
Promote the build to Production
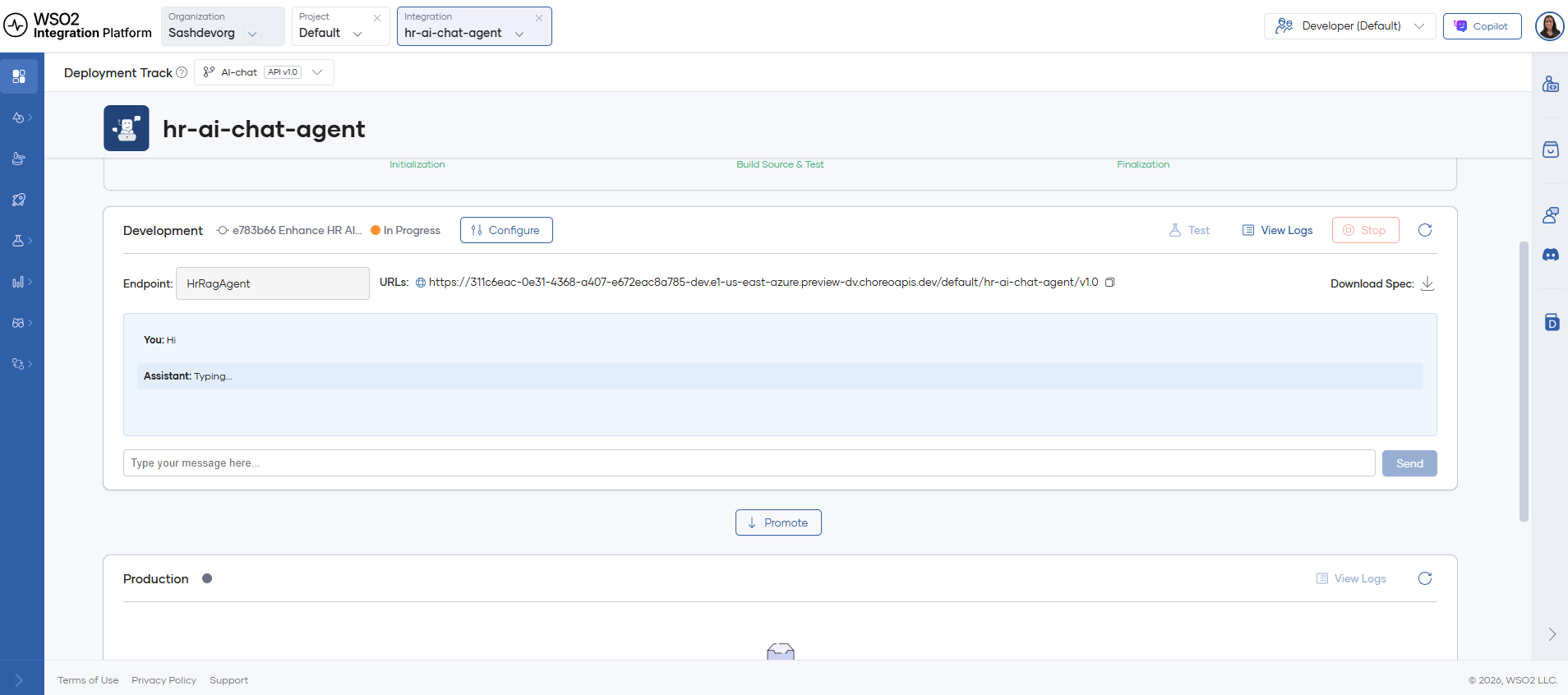778,522
